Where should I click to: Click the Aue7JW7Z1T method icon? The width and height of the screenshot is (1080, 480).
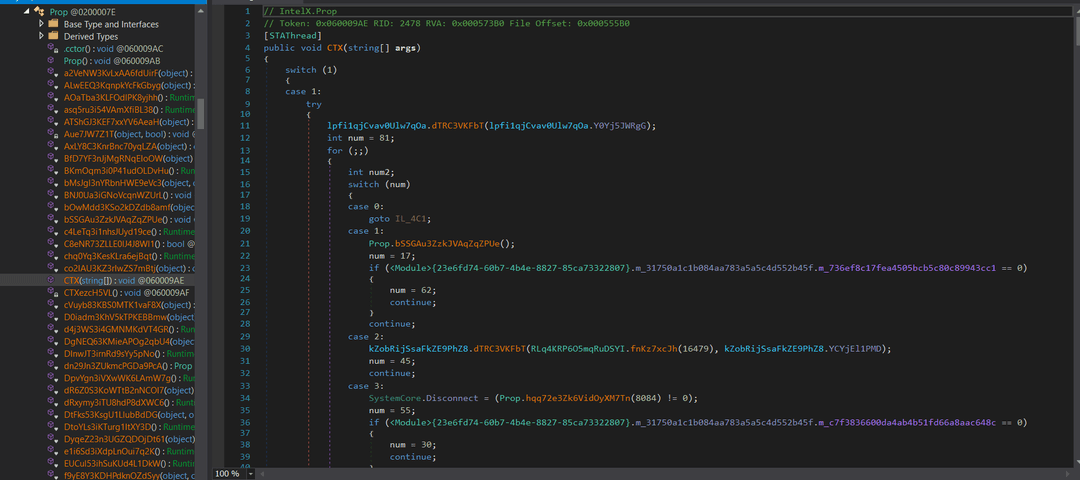(52, 134)
